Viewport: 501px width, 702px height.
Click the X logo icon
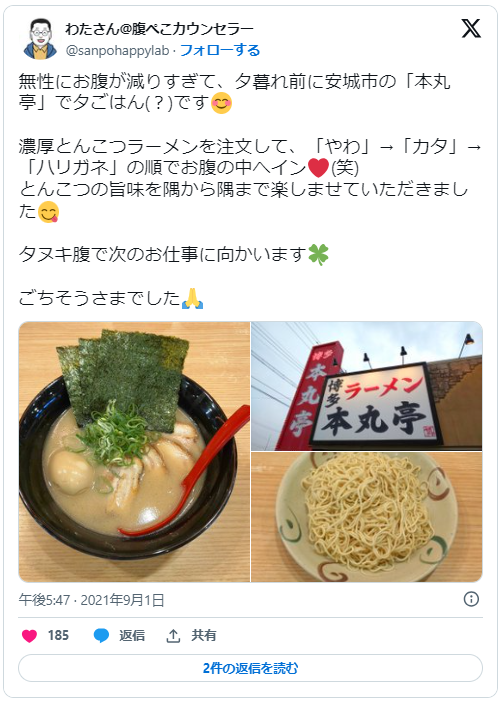pyautogui.click(x=471, y=29)
